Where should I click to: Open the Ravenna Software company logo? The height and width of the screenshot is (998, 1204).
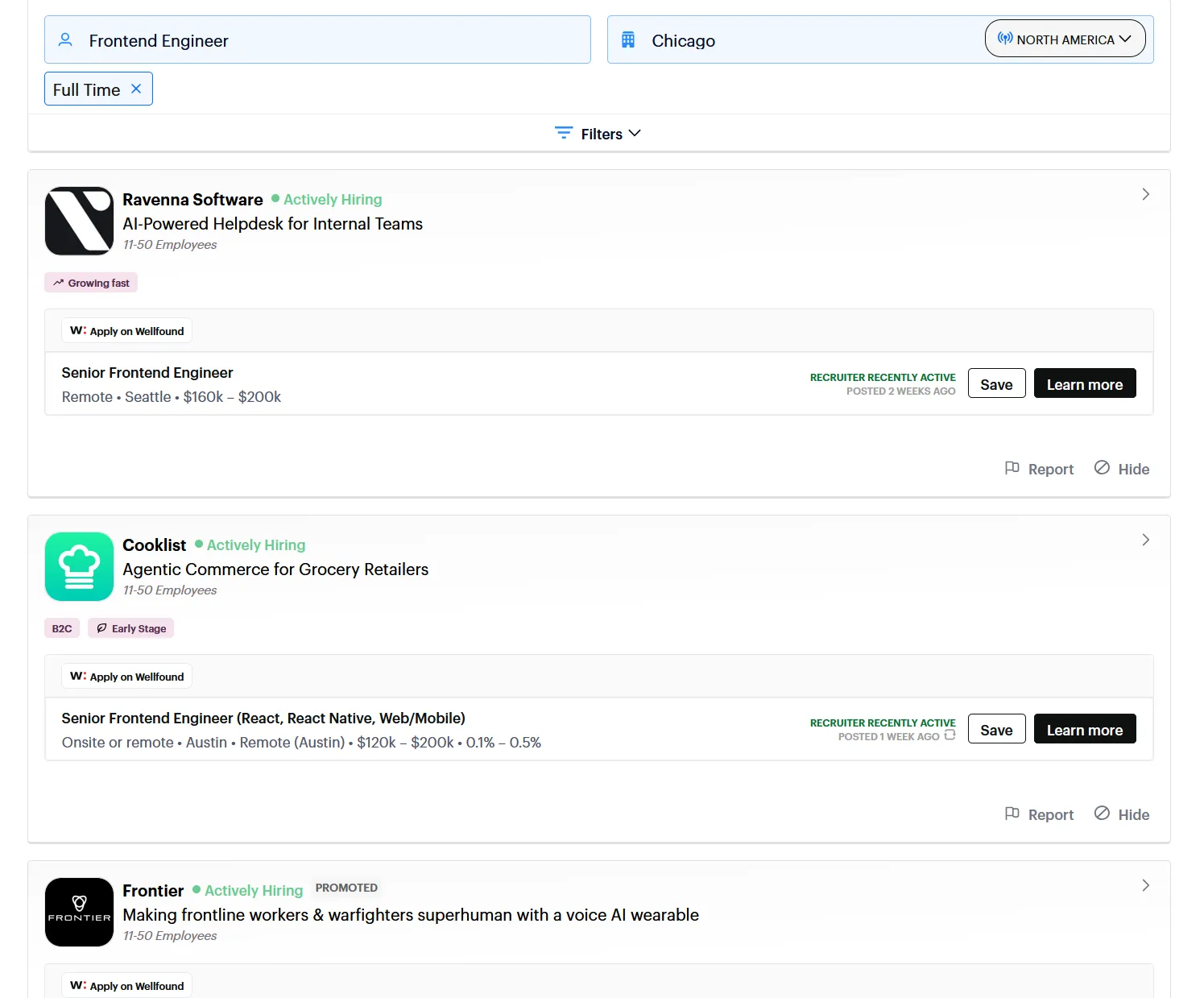pos(79,221)
